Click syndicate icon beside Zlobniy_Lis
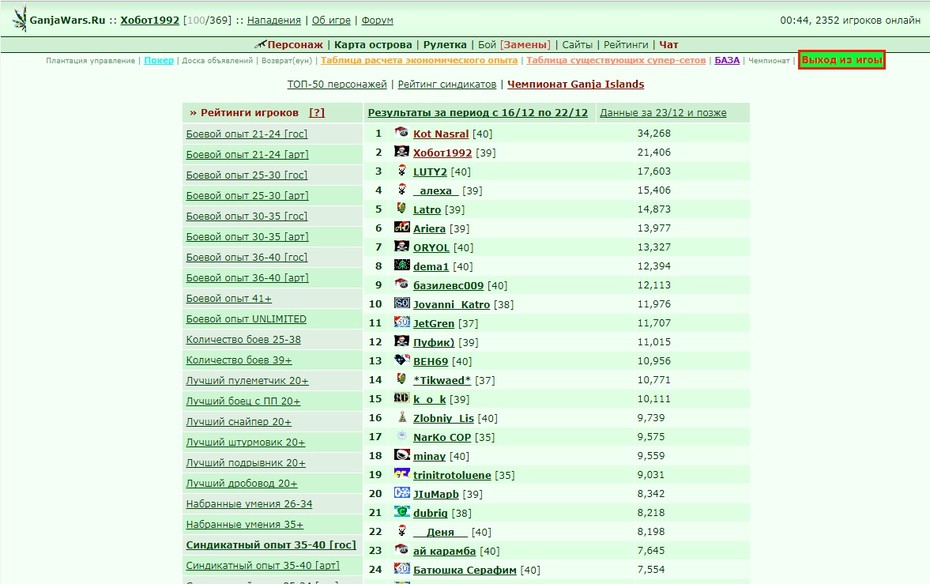The width and height of the screenshot is (930, 584). pos(402,417)
